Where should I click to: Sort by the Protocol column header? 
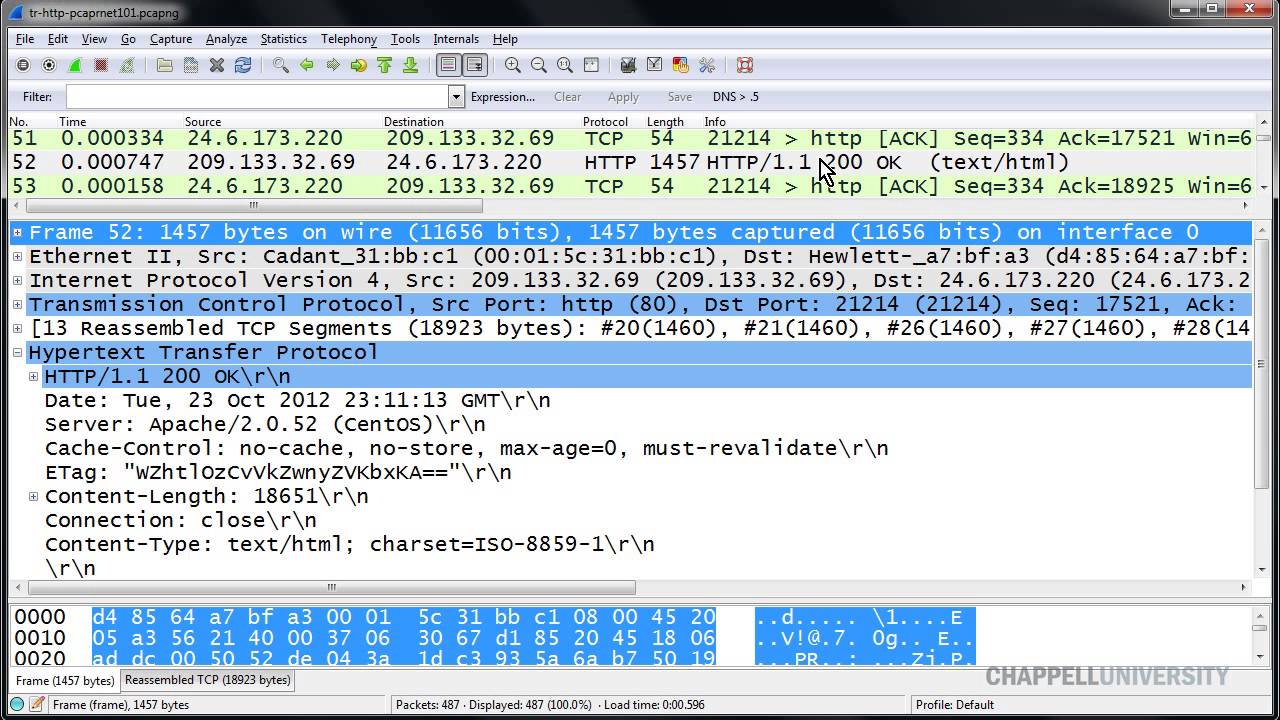click(x=605, y=122)
